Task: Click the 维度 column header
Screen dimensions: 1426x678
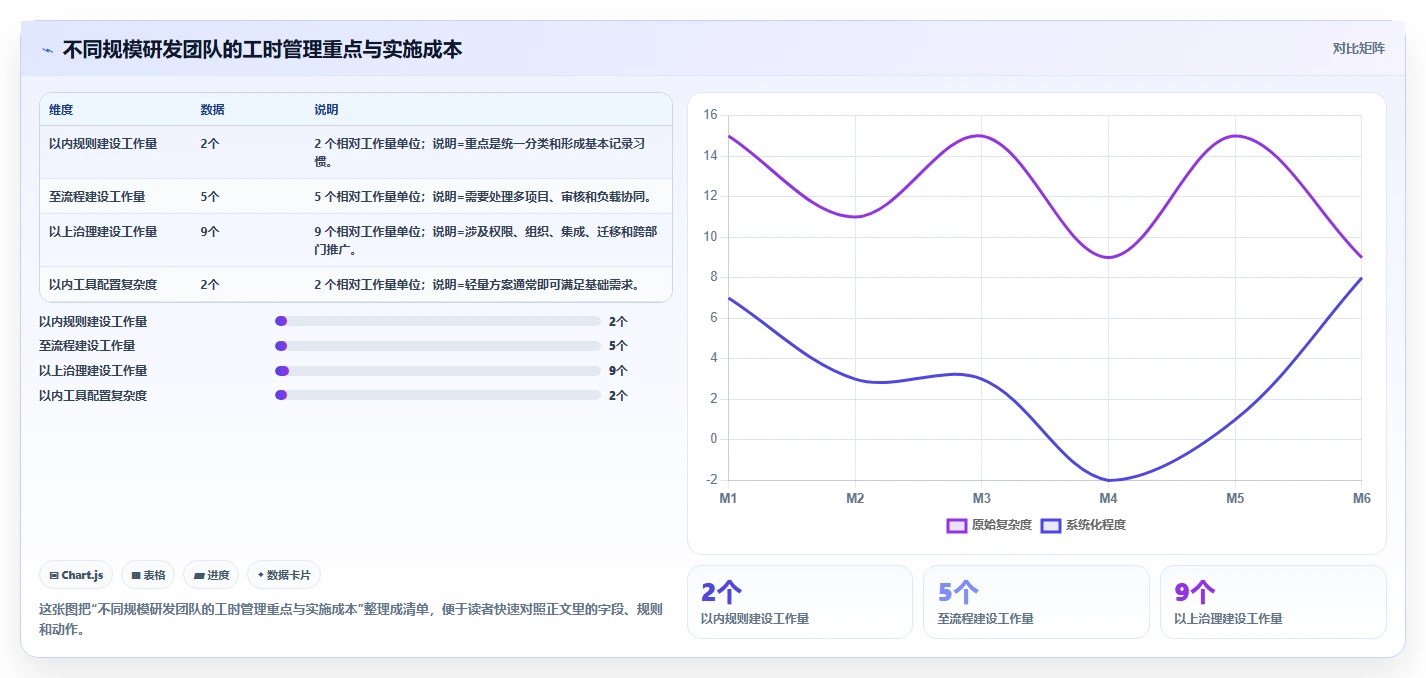Action: (61, 110)
